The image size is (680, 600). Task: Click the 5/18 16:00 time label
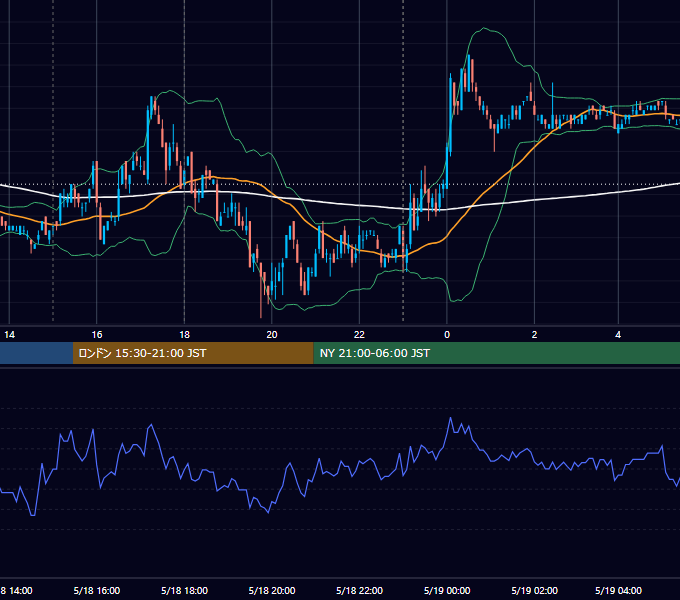[x=97, y=590]
